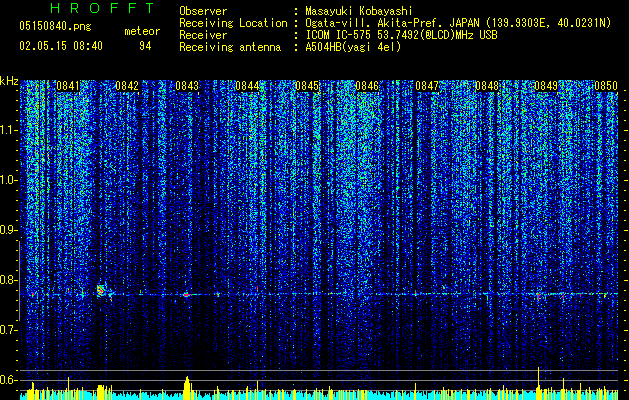
Task: Click the meteor count label
Action: point(142,31)
